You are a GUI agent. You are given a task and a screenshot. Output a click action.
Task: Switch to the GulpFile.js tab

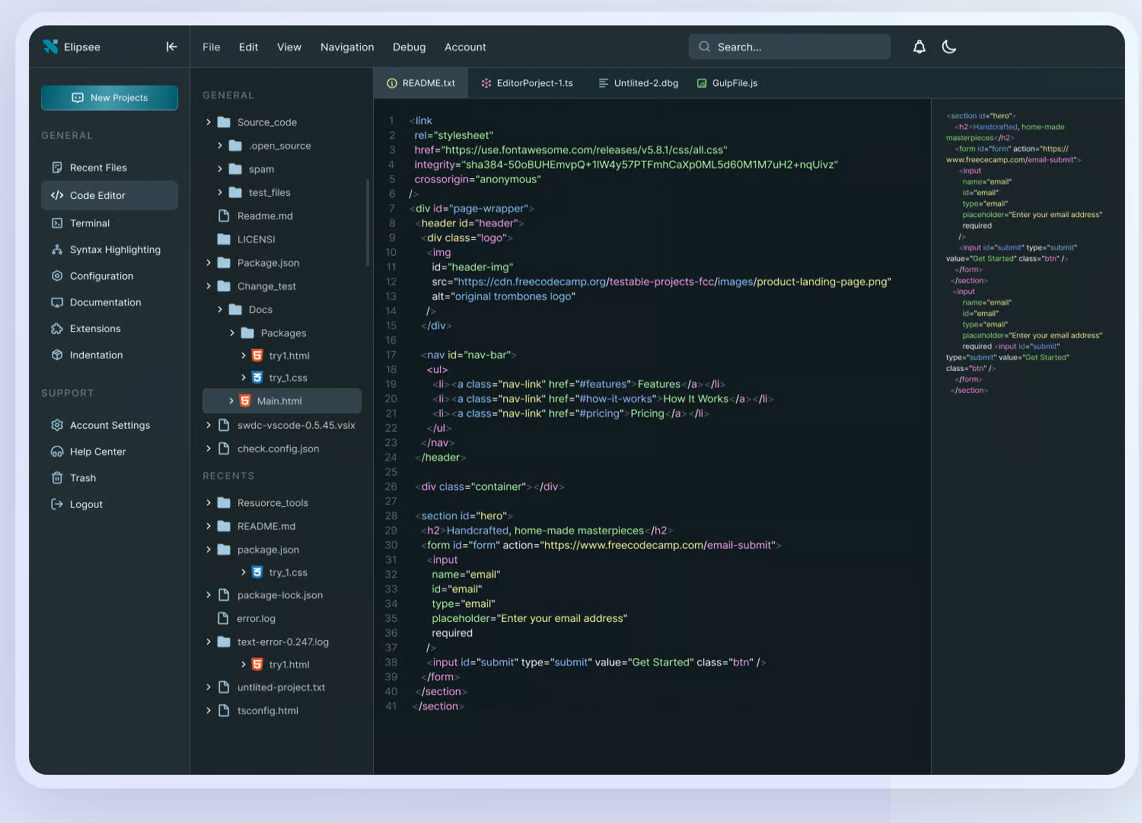(x=727, y=83)
